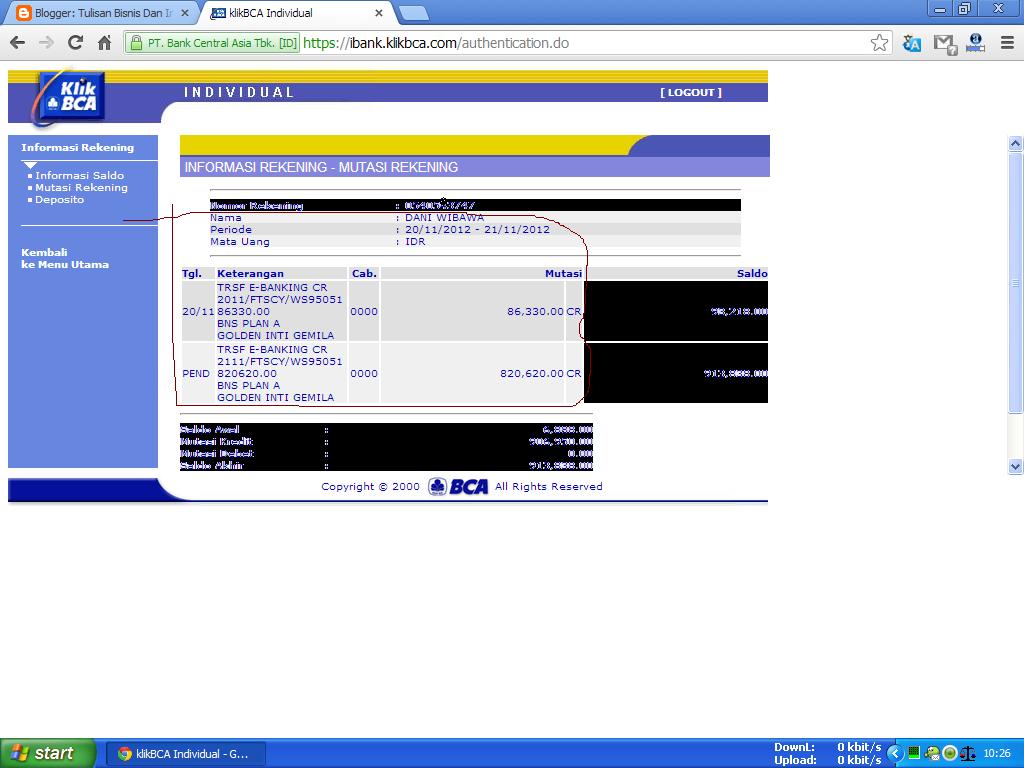Viewport: 1024px width, 768px height.
Task: Click the PEND date cell
Action: point(196,374)
